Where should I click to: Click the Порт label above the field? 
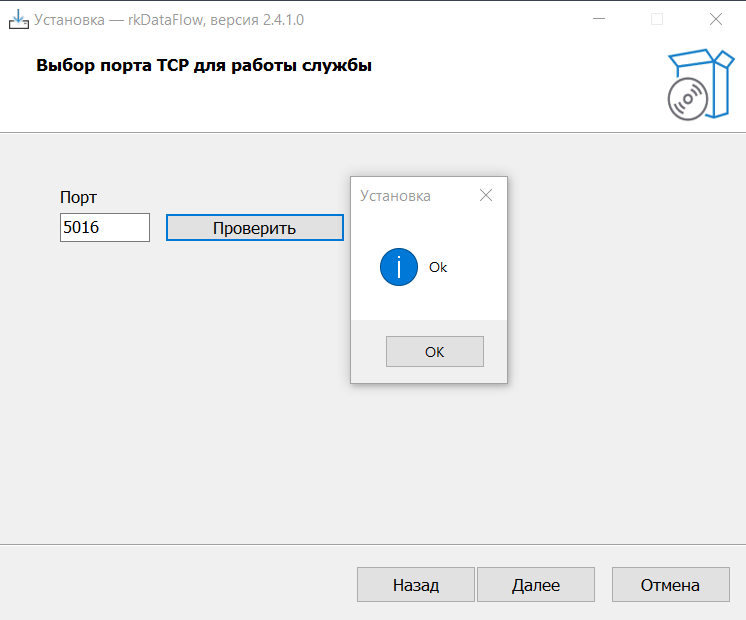(78, 198)
